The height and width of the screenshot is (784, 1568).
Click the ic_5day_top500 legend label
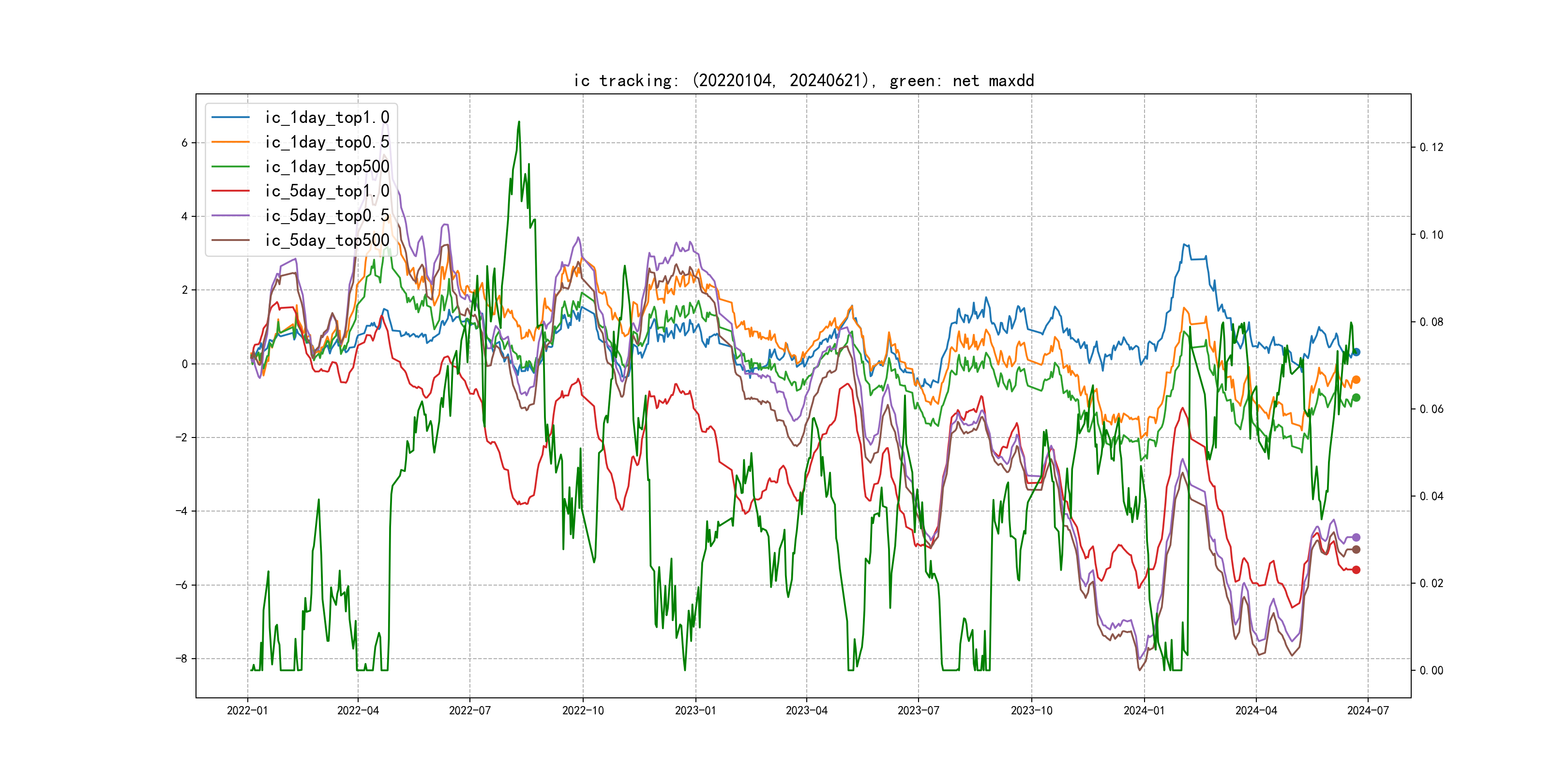click(x=327, y=241)
